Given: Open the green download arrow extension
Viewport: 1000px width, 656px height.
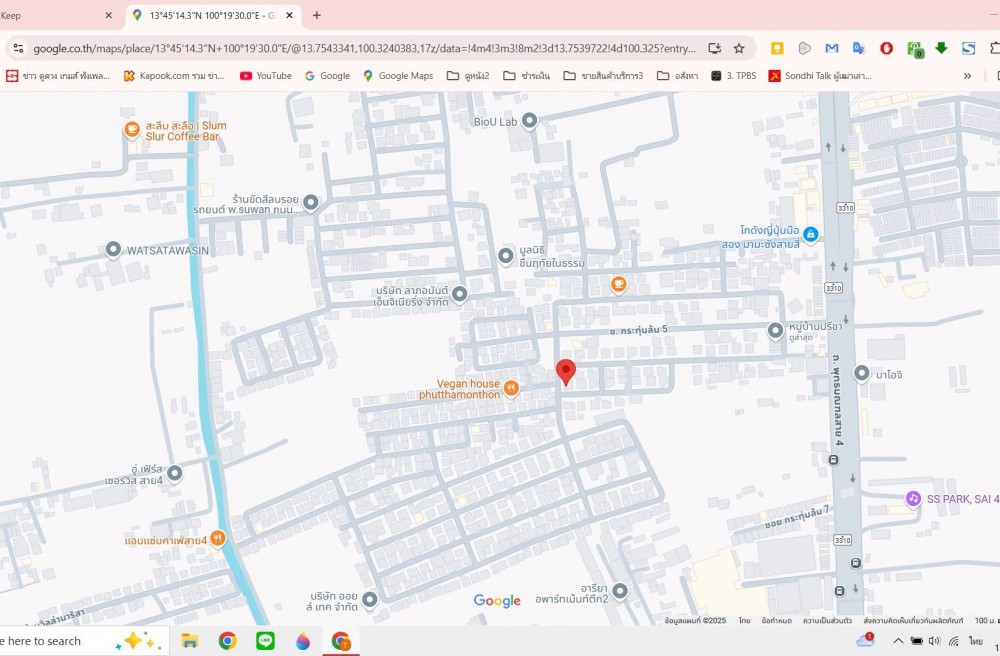Looking at the screenshot, I should point(941,48).
